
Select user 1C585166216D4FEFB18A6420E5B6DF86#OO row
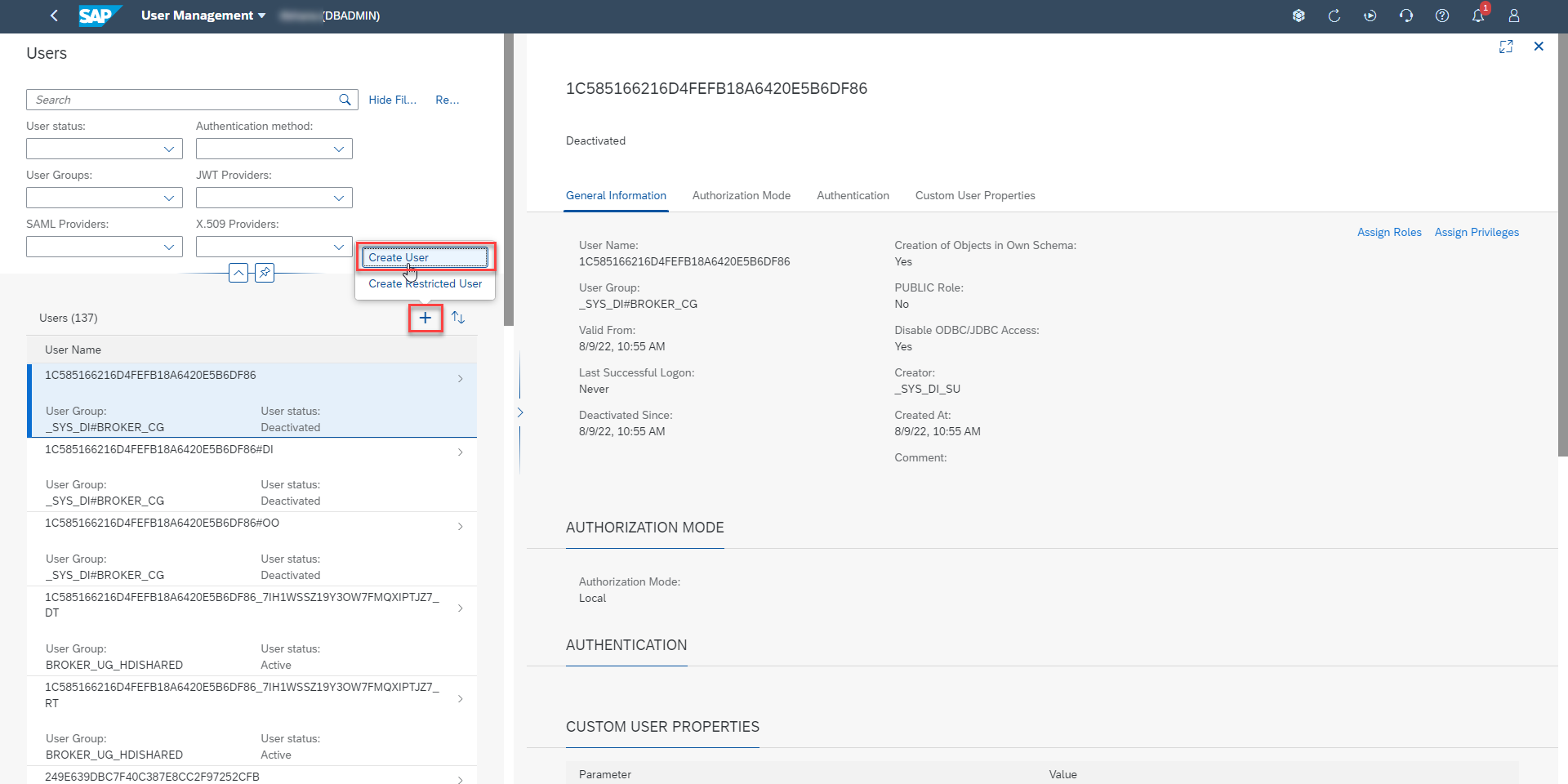pos(252,549)
